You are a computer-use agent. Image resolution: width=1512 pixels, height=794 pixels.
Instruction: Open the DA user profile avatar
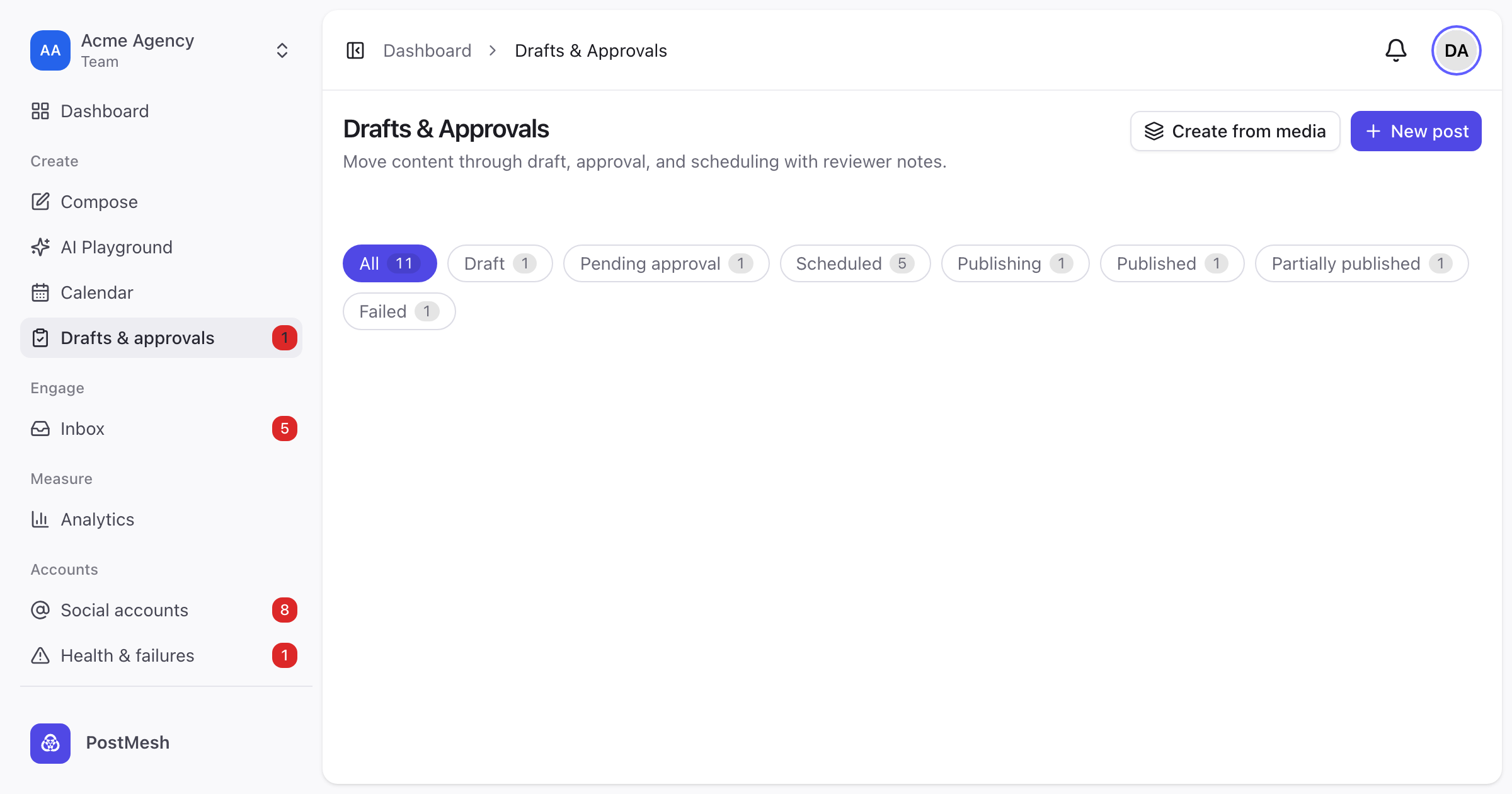[x=1457, y=50]
